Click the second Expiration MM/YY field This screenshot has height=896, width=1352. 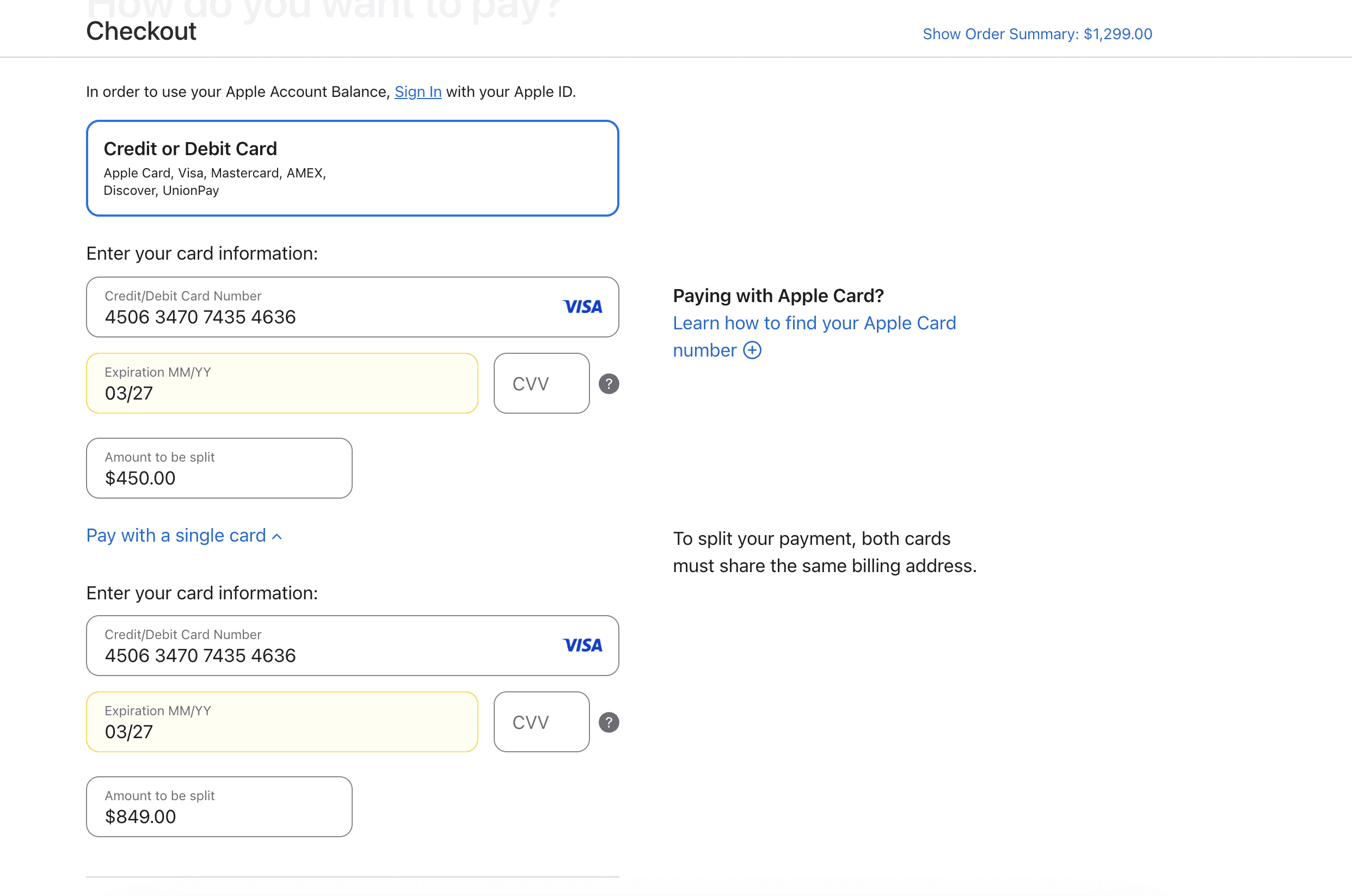pyautogui.click(x=281, y=722)
